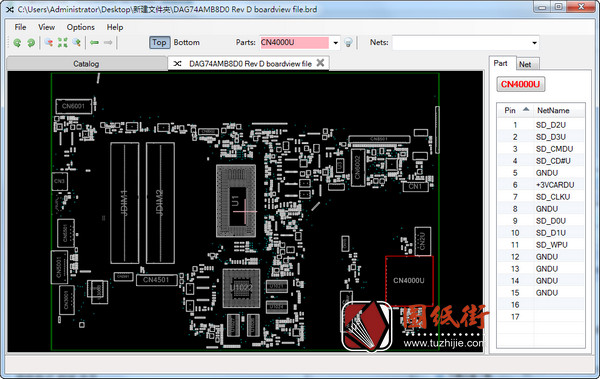The width and height of the screenshot is (600, 379).
Task: Minimize the boardview window
Action: coord(542,7)
